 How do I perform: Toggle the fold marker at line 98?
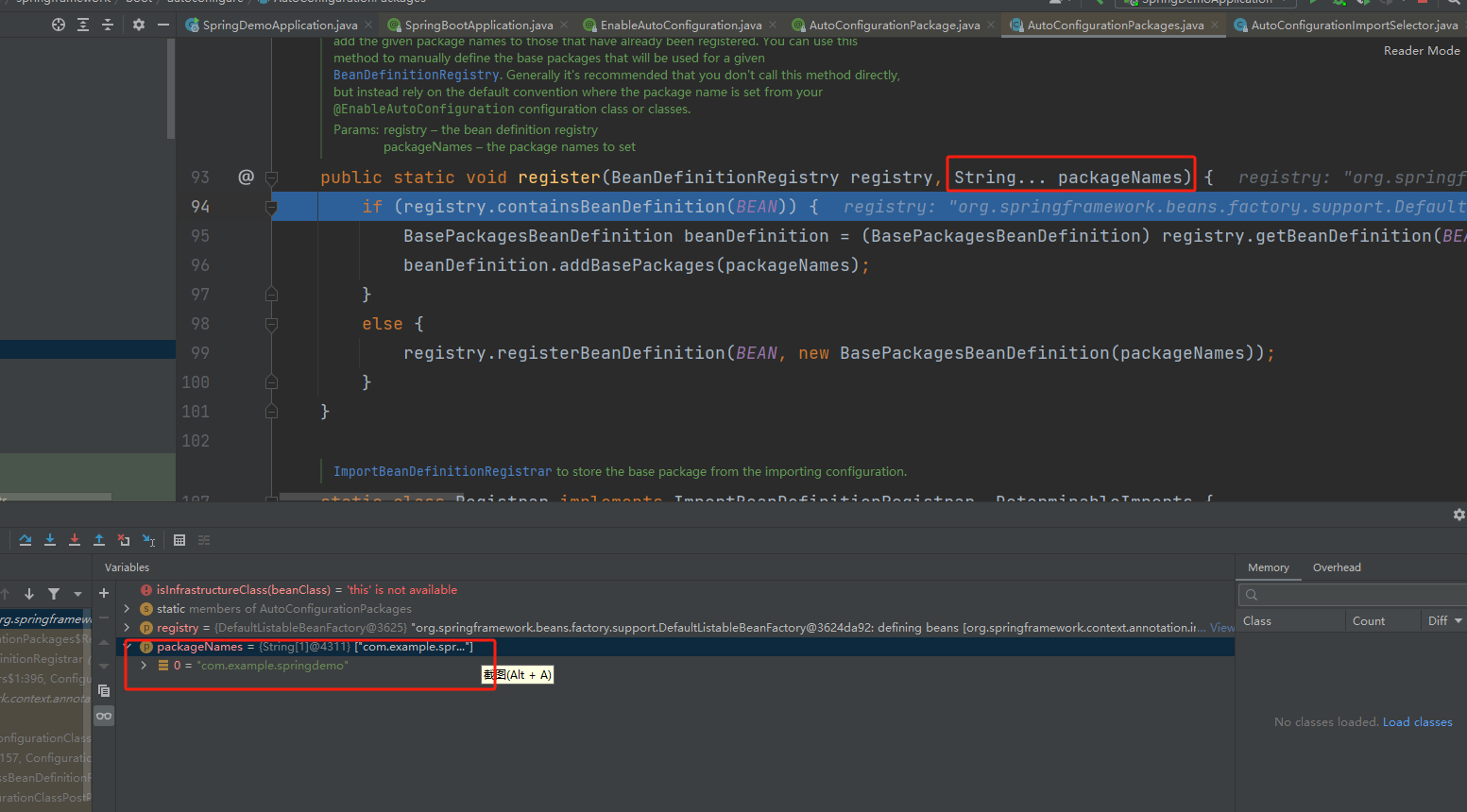pos(271,324)
